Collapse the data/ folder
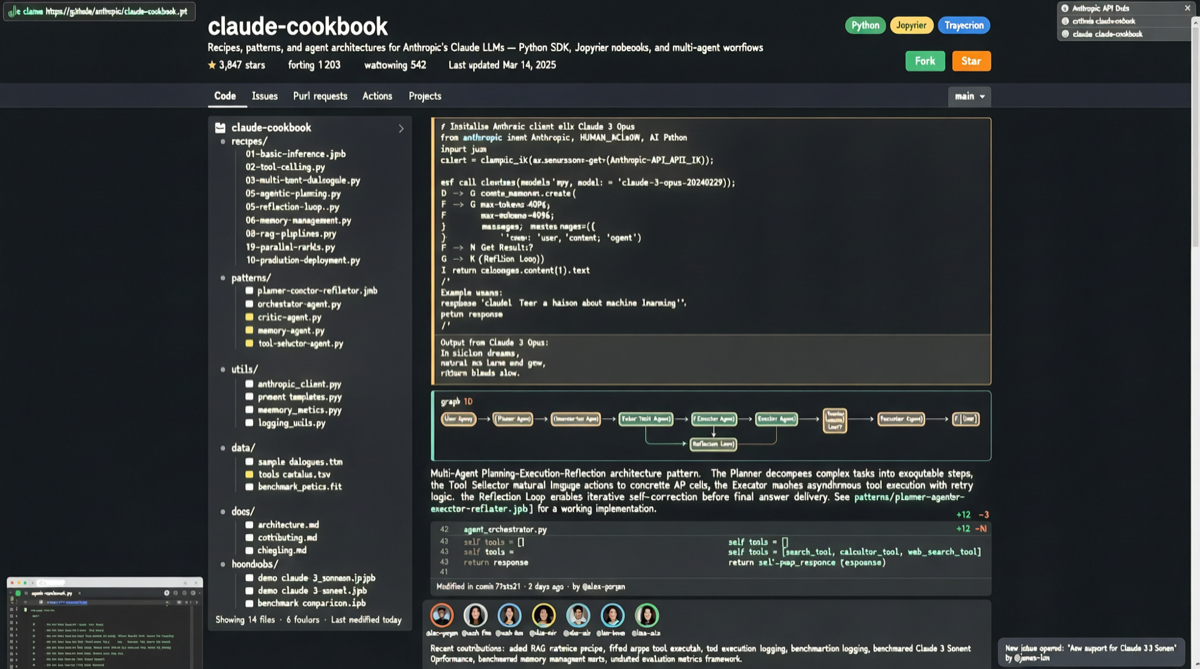Screen dimensions: 1200x669 243,448
